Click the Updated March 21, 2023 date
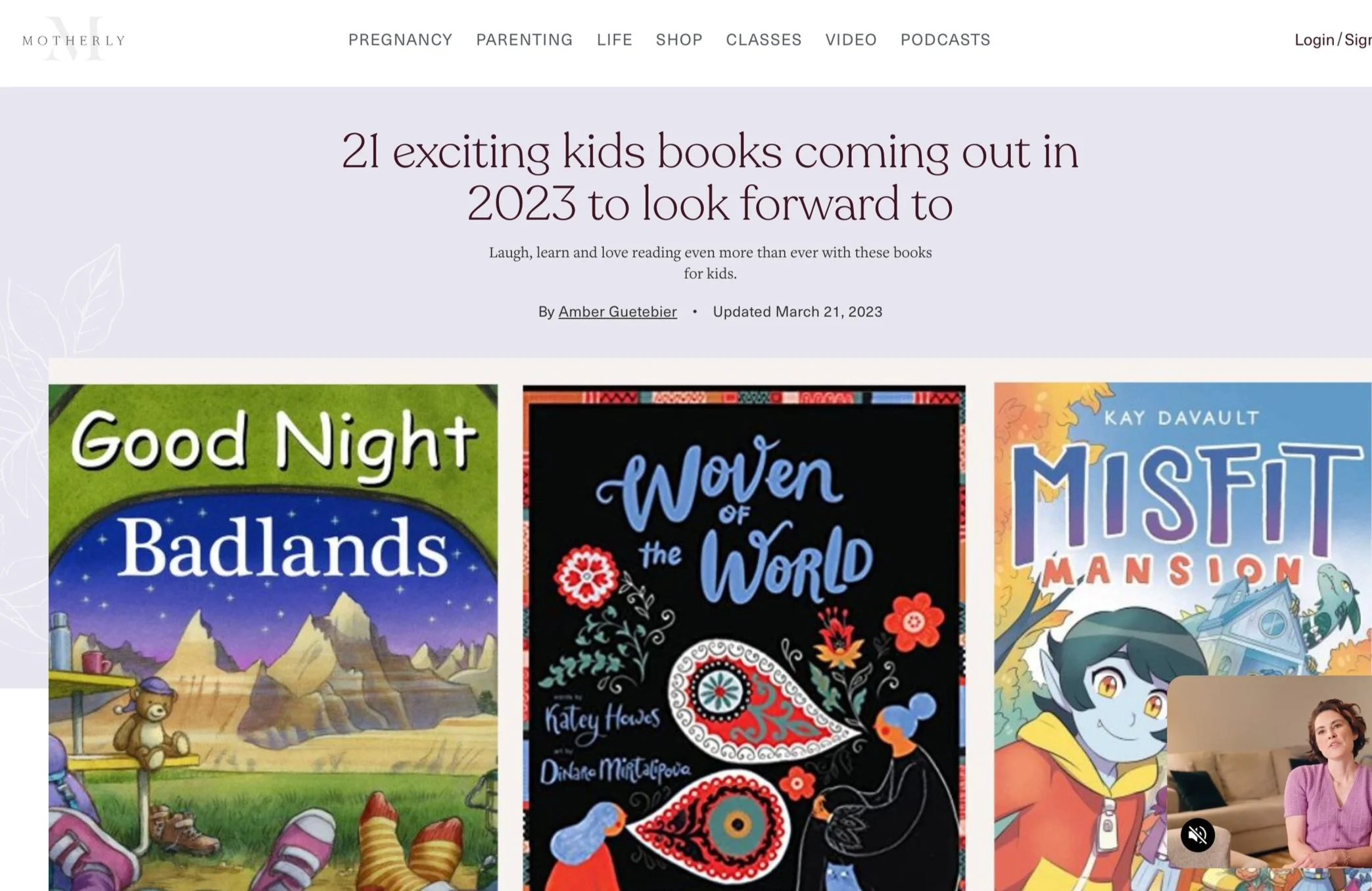The height and width of the screenshot is (891, 1372). coord(797,311)
